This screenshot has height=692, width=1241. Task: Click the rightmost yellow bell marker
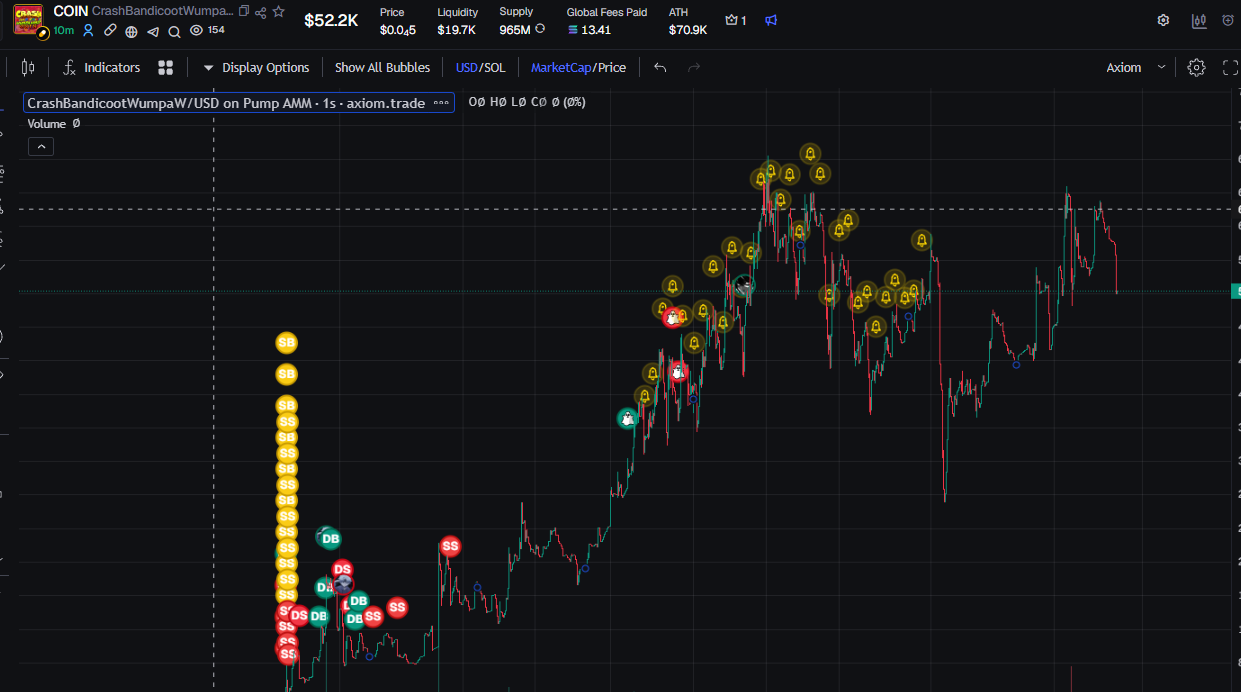point(921,240)
